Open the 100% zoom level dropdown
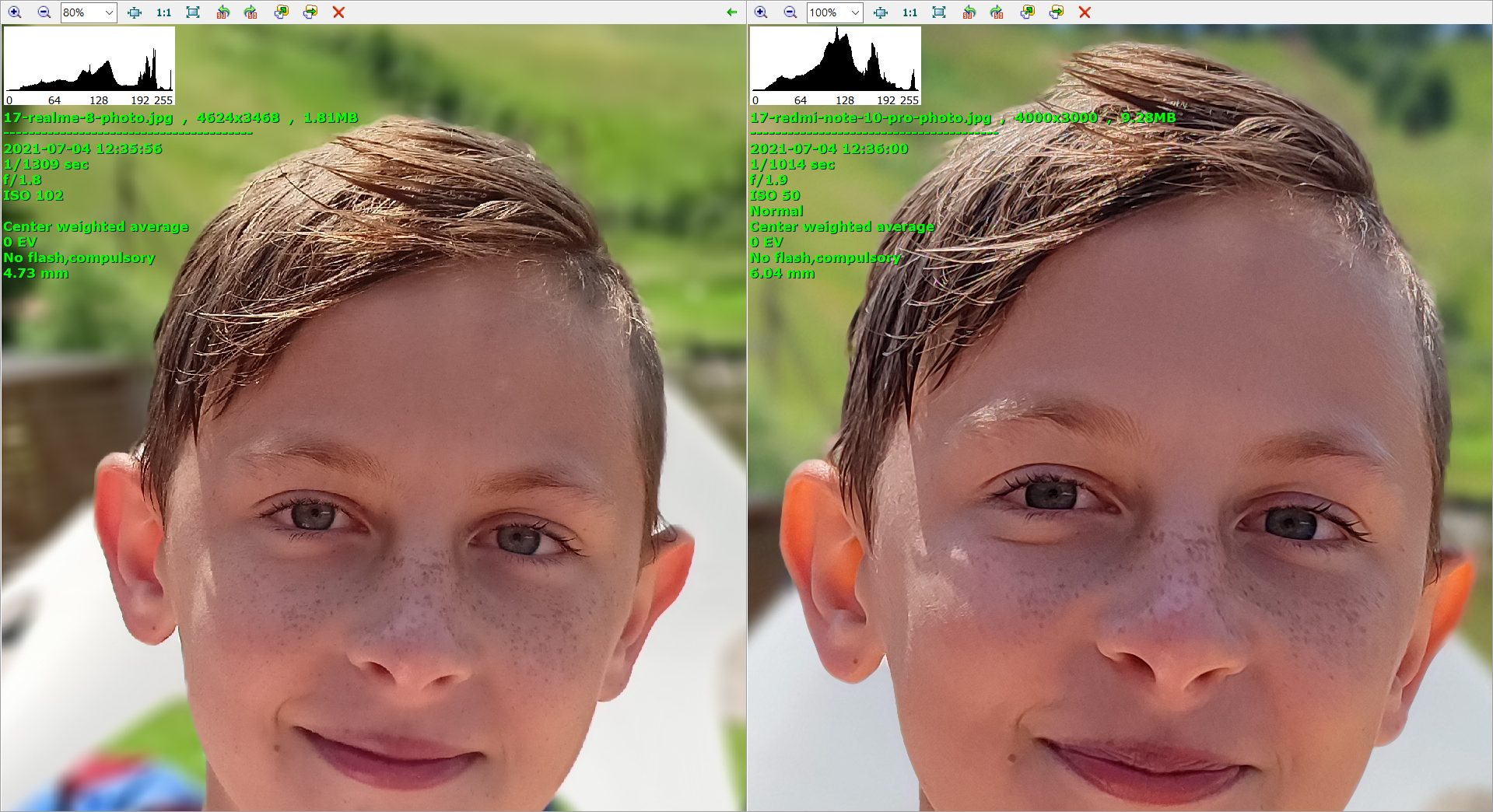1493x812 pixels. pos(835,12)
